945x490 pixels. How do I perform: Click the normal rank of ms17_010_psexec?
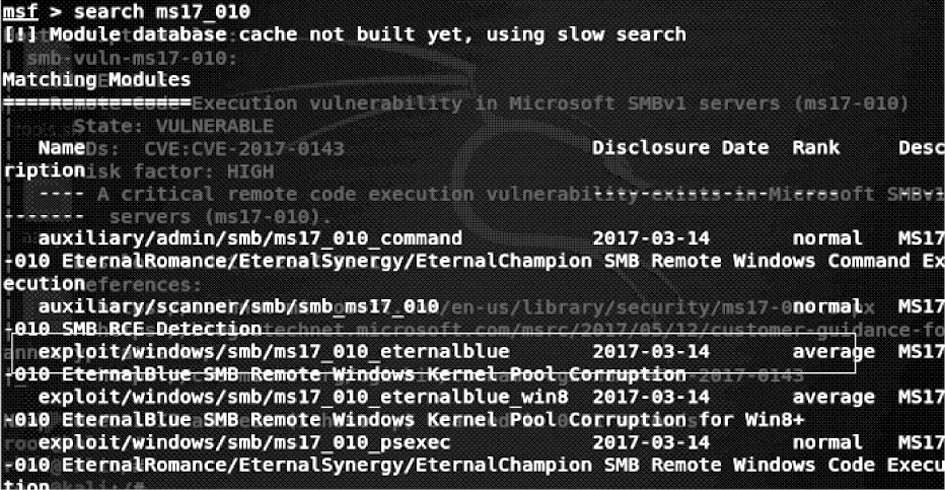pos(827,443)
